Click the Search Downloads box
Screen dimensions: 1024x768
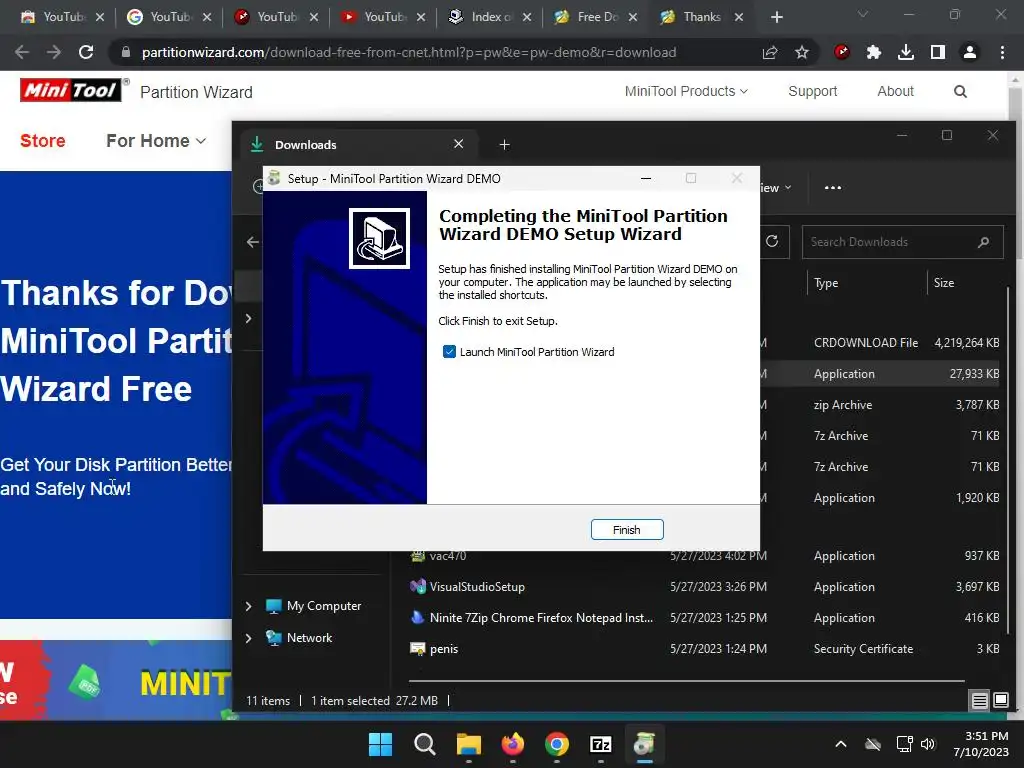[x=903, y=242]
